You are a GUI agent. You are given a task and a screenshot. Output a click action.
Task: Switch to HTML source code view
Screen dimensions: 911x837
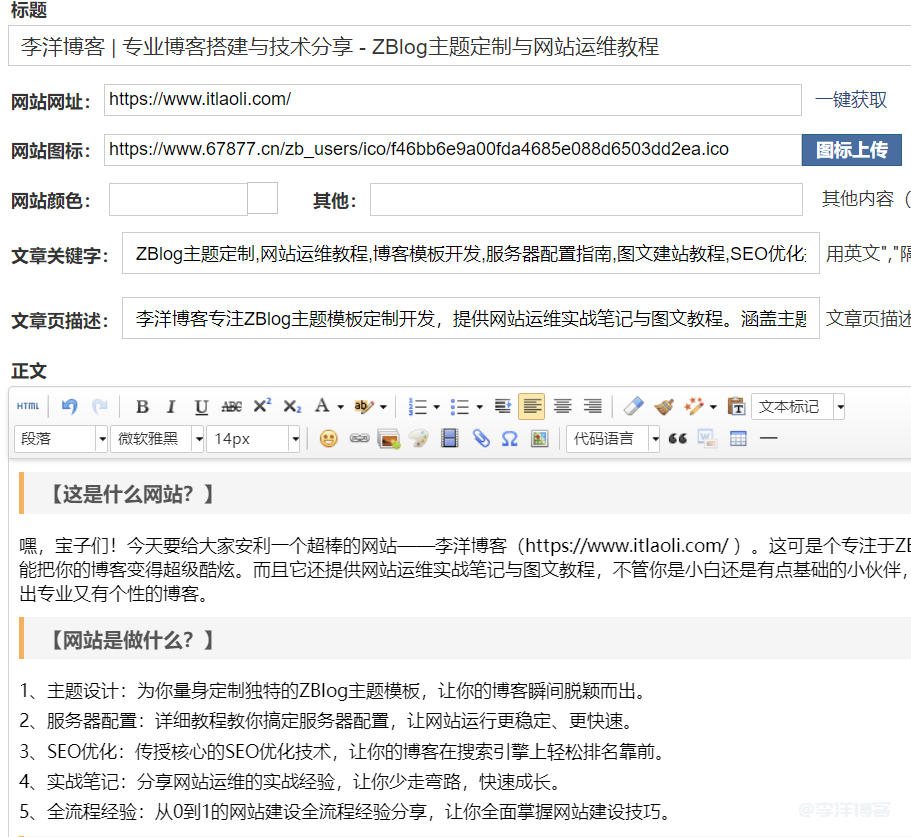(x=28, y=406)
